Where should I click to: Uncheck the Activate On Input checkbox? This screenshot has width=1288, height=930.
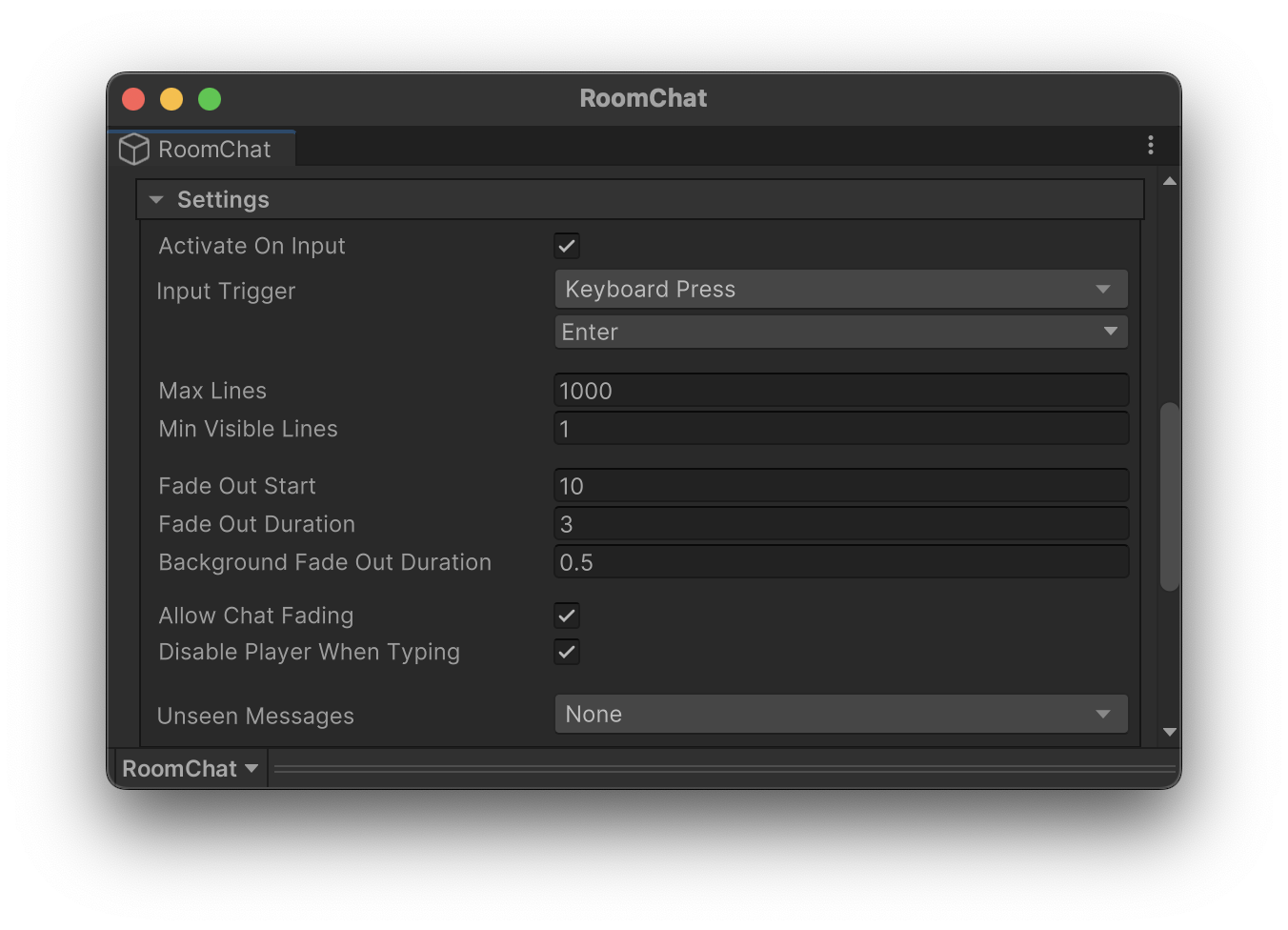567,246
